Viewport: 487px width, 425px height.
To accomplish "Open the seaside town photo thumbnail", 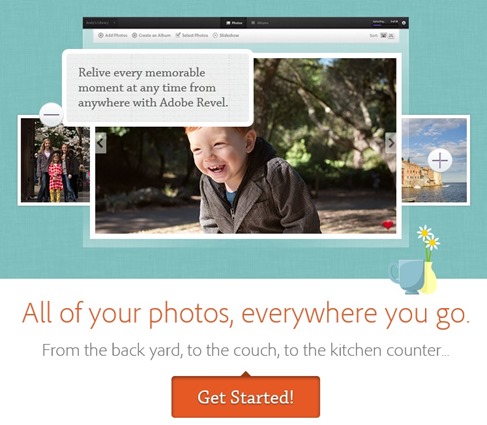I will pyautogui.click(x=434, y=160).
